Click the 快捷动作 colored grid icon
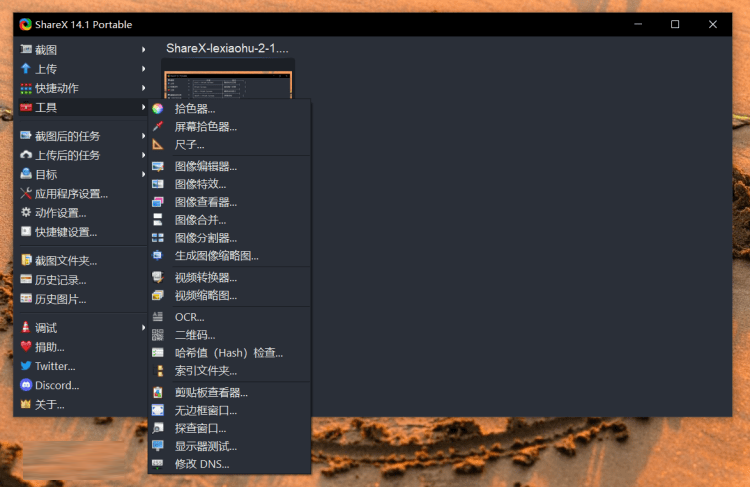Image resolution: width=750 pixels, height=487 pixels. point(26,88)
